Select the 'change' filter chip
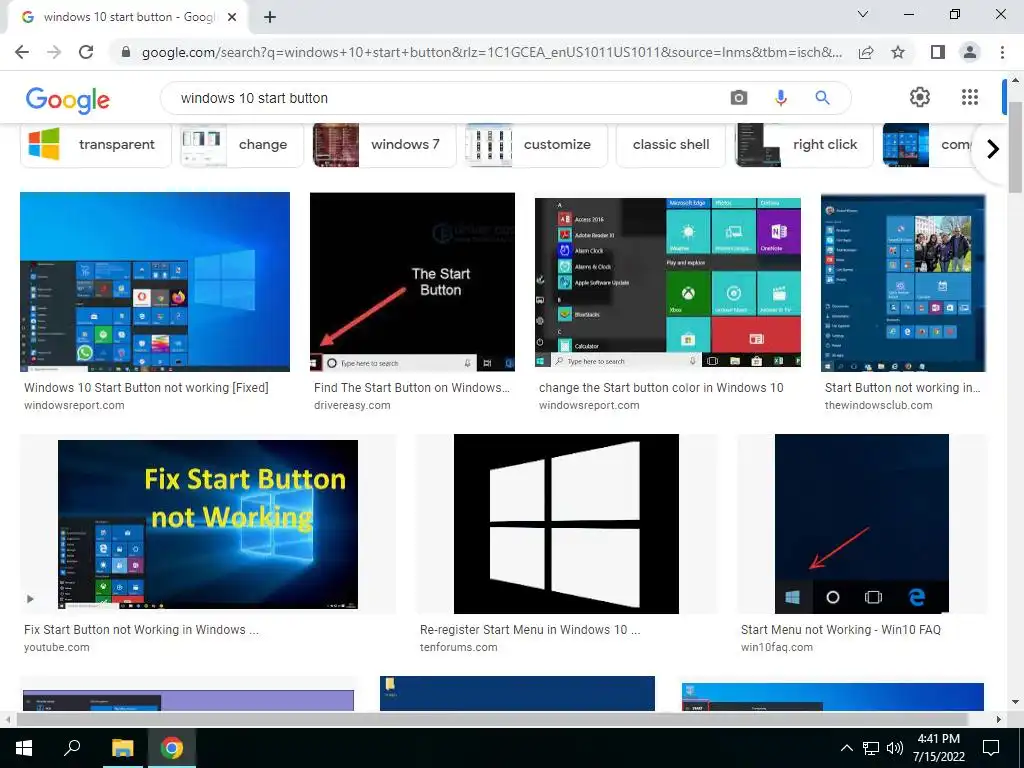 point(242,144)
